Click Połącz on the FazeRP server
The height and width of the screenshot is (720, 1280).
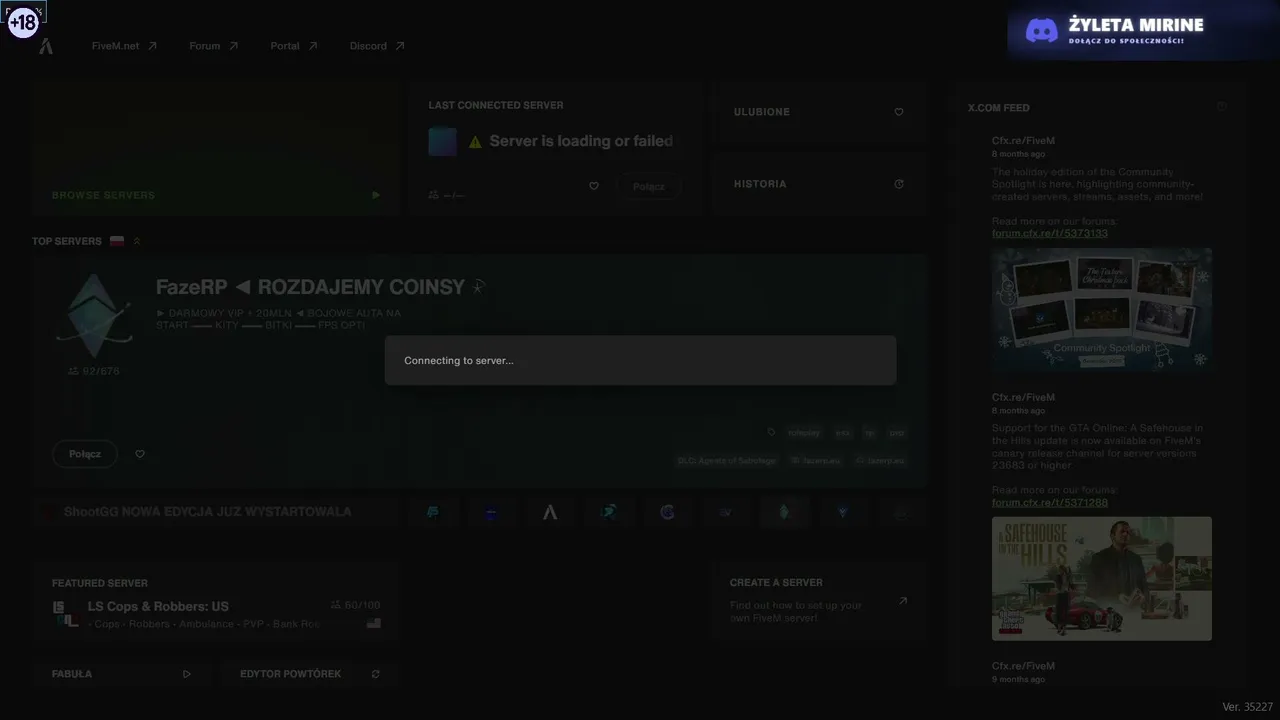click(x=85, y=454)
